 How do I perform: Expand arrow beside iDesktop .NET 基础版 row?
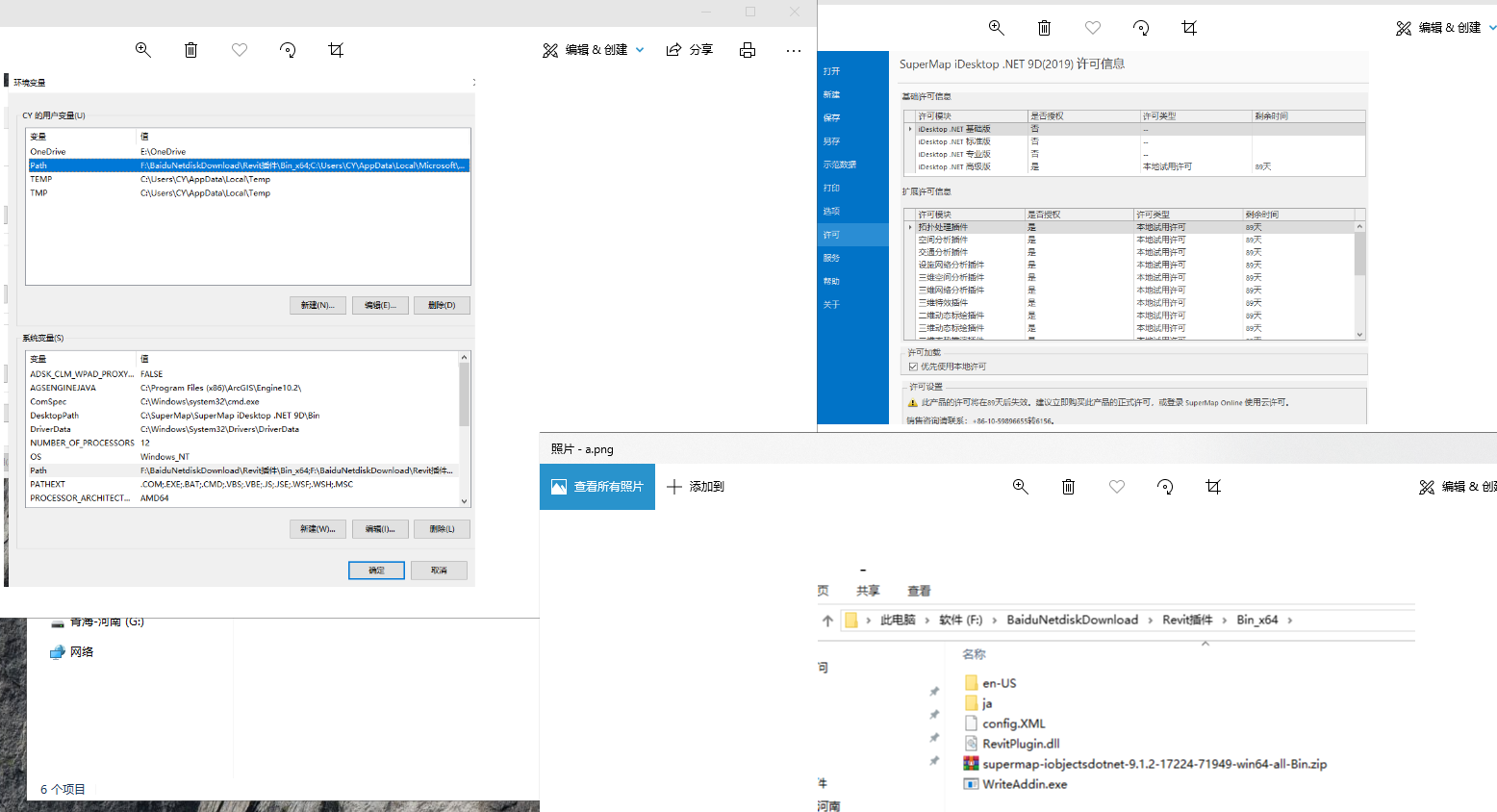pyautogui.click(x=910, y=129)
